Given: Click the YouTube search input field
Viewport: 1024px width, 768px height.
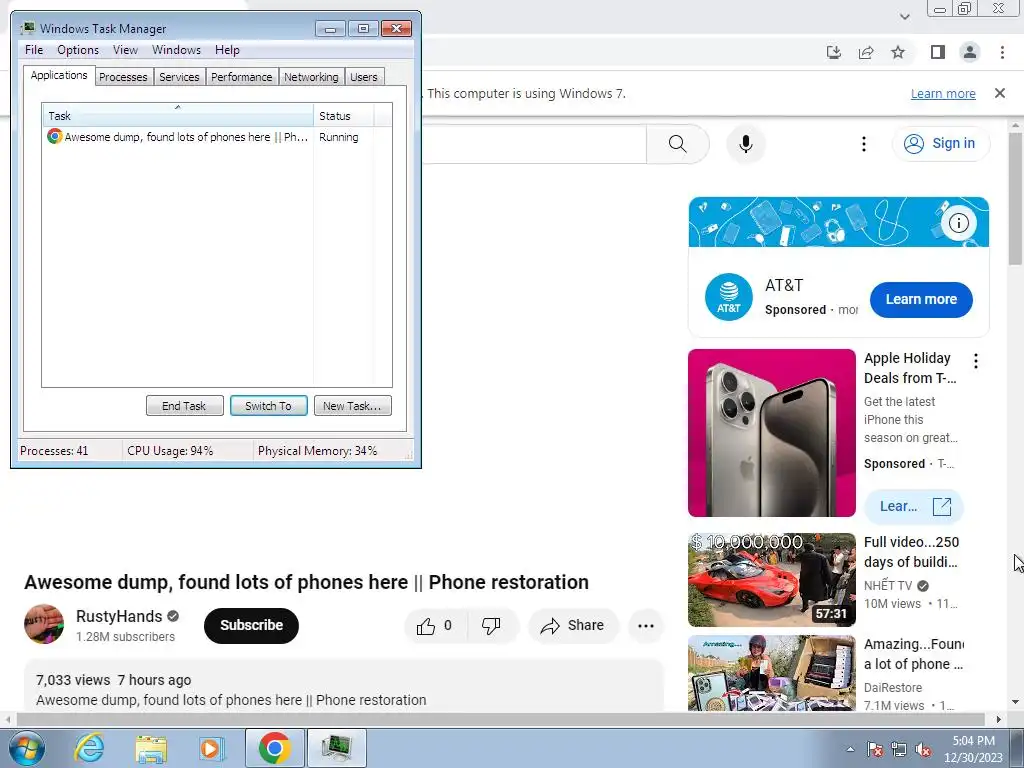Looking at the screenshot, I should (x=534, y=144).
